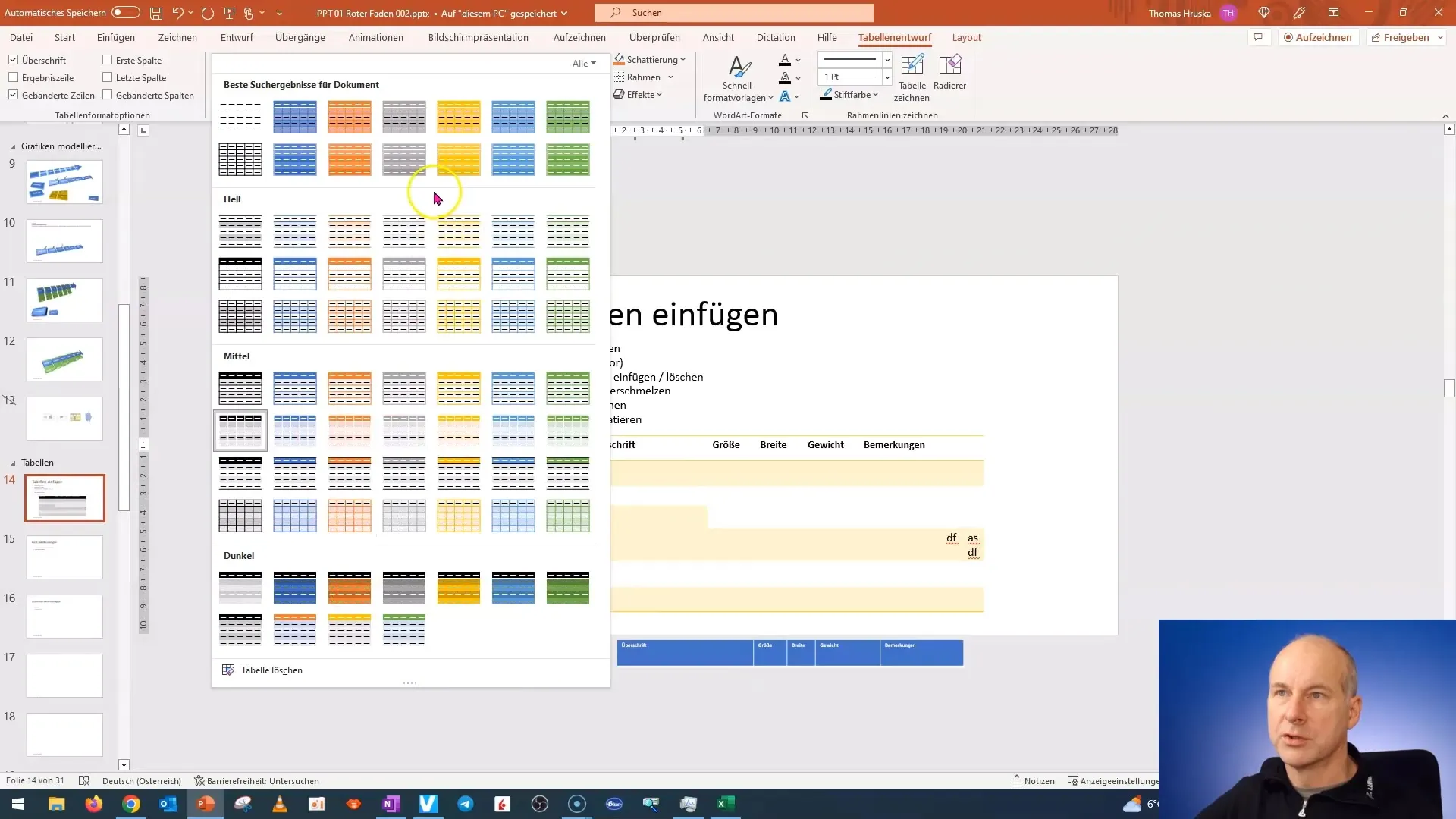Click the accessibility check icon in status bar
The height and width of the screenshot is (819, 1456).
coord(199,781)
